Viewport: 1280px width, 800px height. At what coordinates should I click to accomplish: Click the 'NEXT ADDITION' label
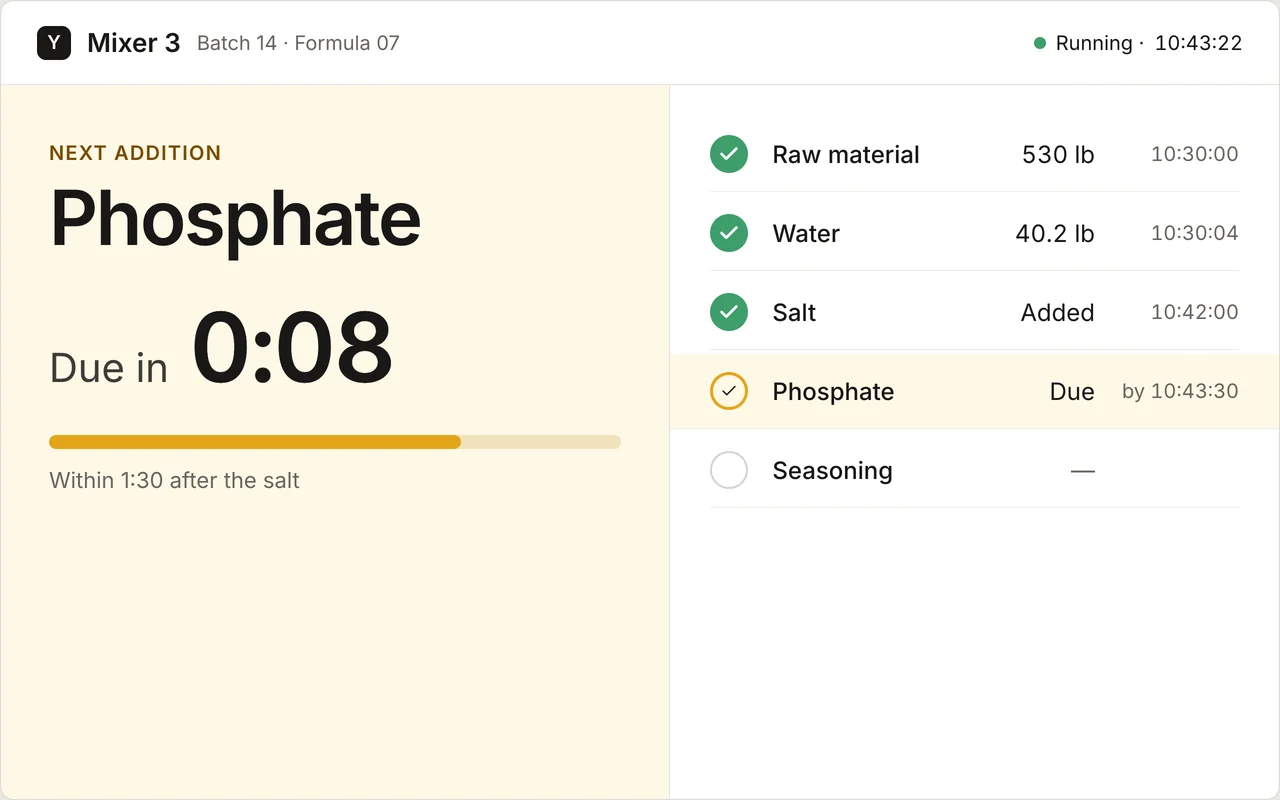[x=135, y=153]
